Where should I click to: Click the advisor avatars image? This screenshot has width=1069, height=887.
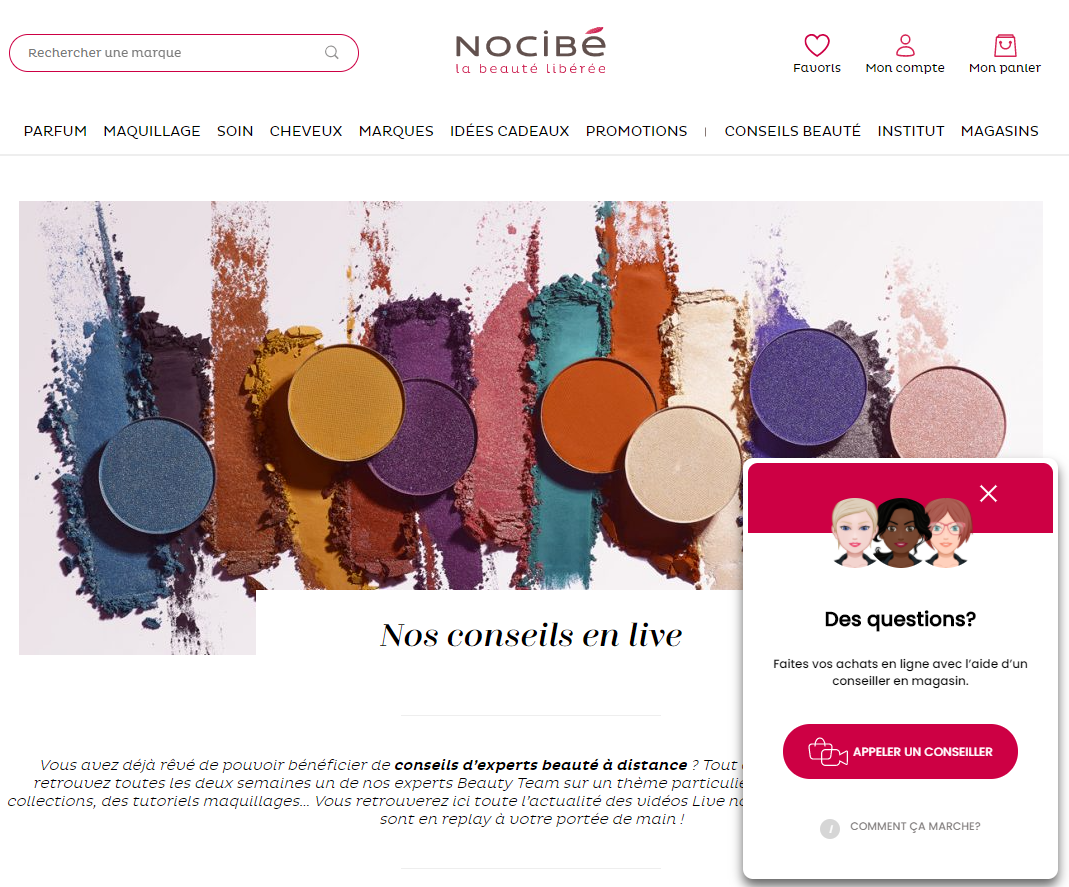pos(900,532)
